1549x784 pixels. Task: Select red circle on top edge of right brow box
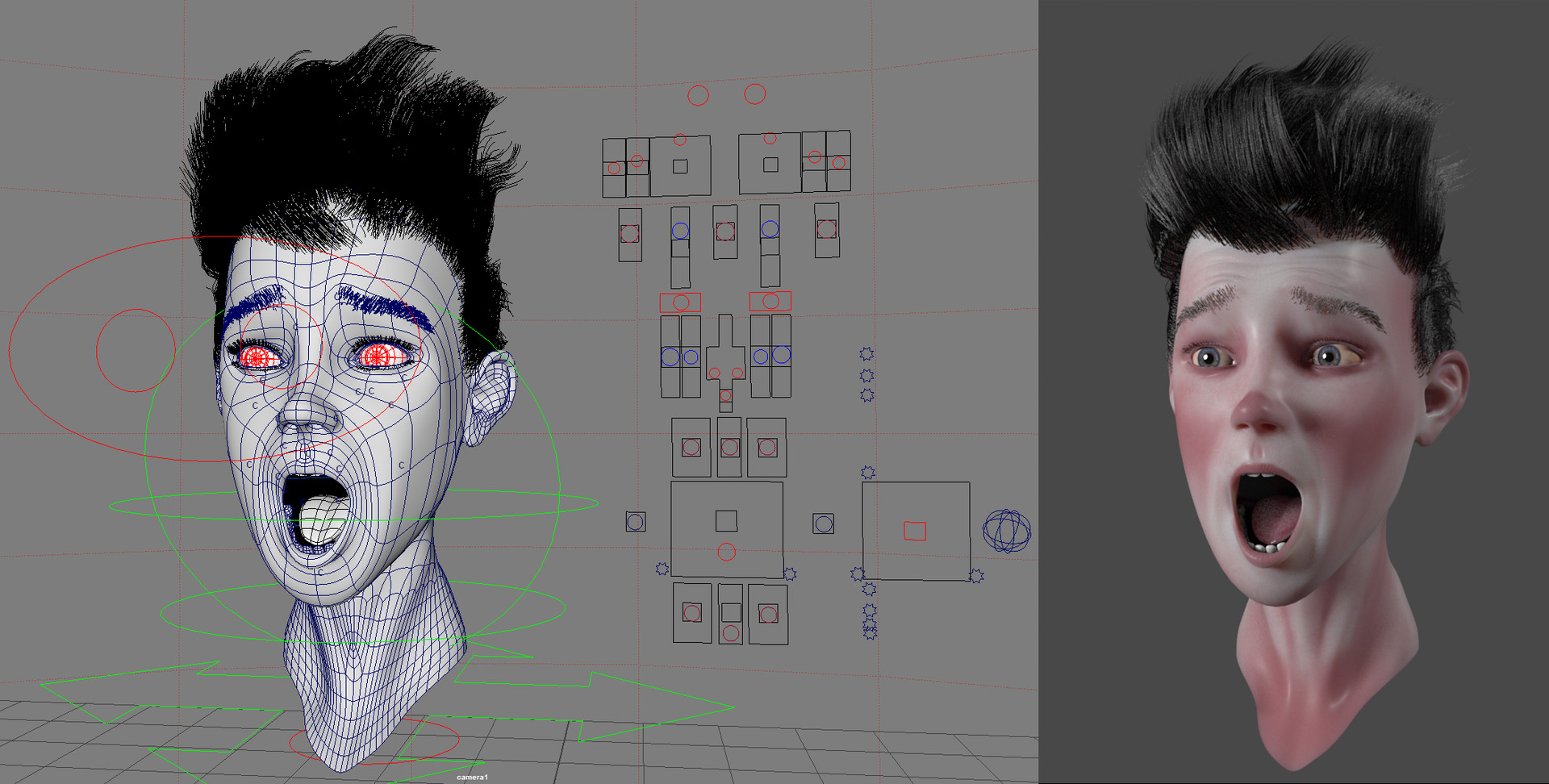[770, 139]
